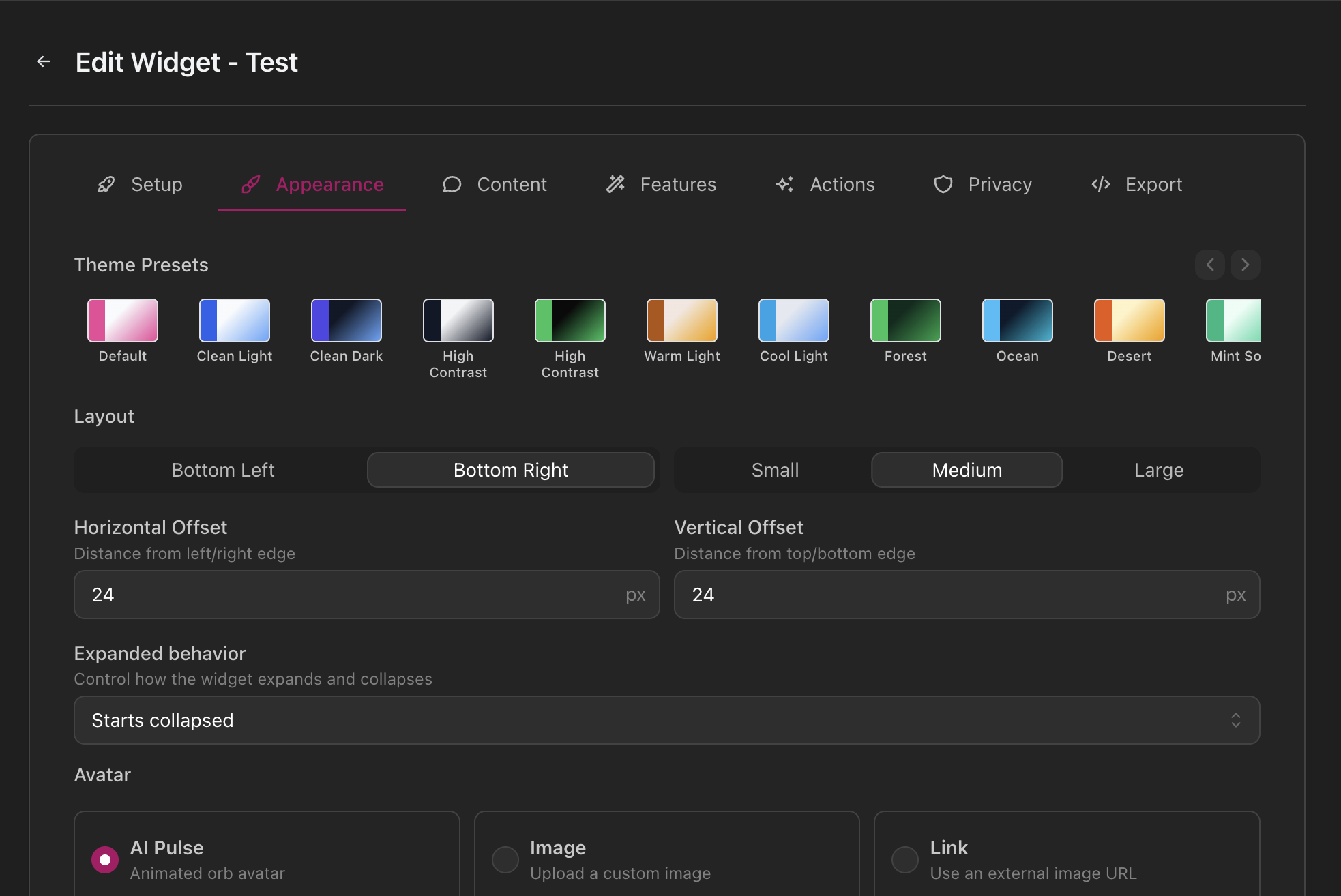1341x896 pixels.
Task: Click the code icon next to Export
Action: point(1100,184)
